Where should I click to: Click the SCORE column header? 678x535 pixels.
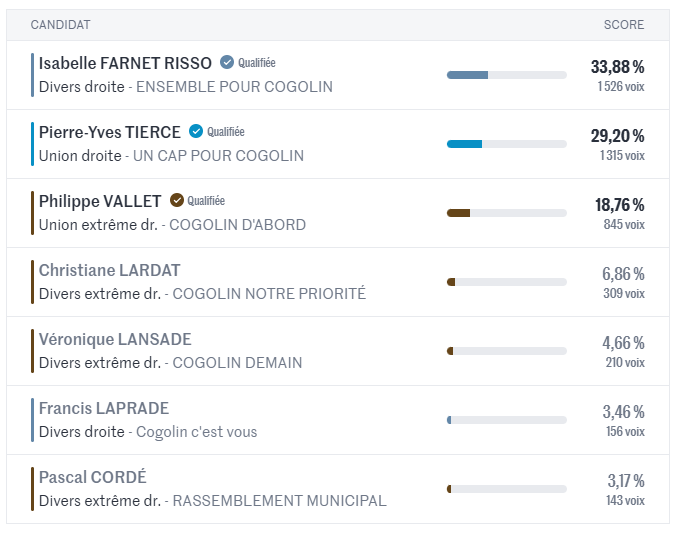[624, 25]
